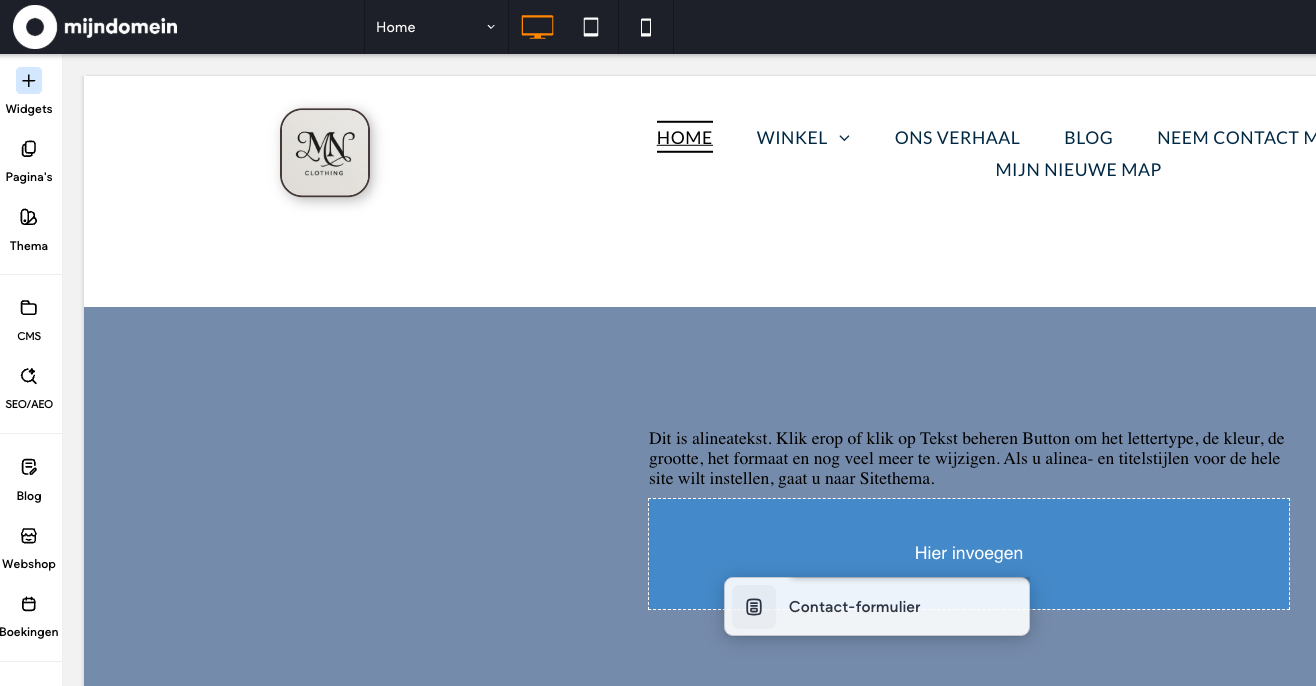The image size is (1316, 686).
Task: Click the MIJN NIEUWE MAP link
Action: 1078,170
